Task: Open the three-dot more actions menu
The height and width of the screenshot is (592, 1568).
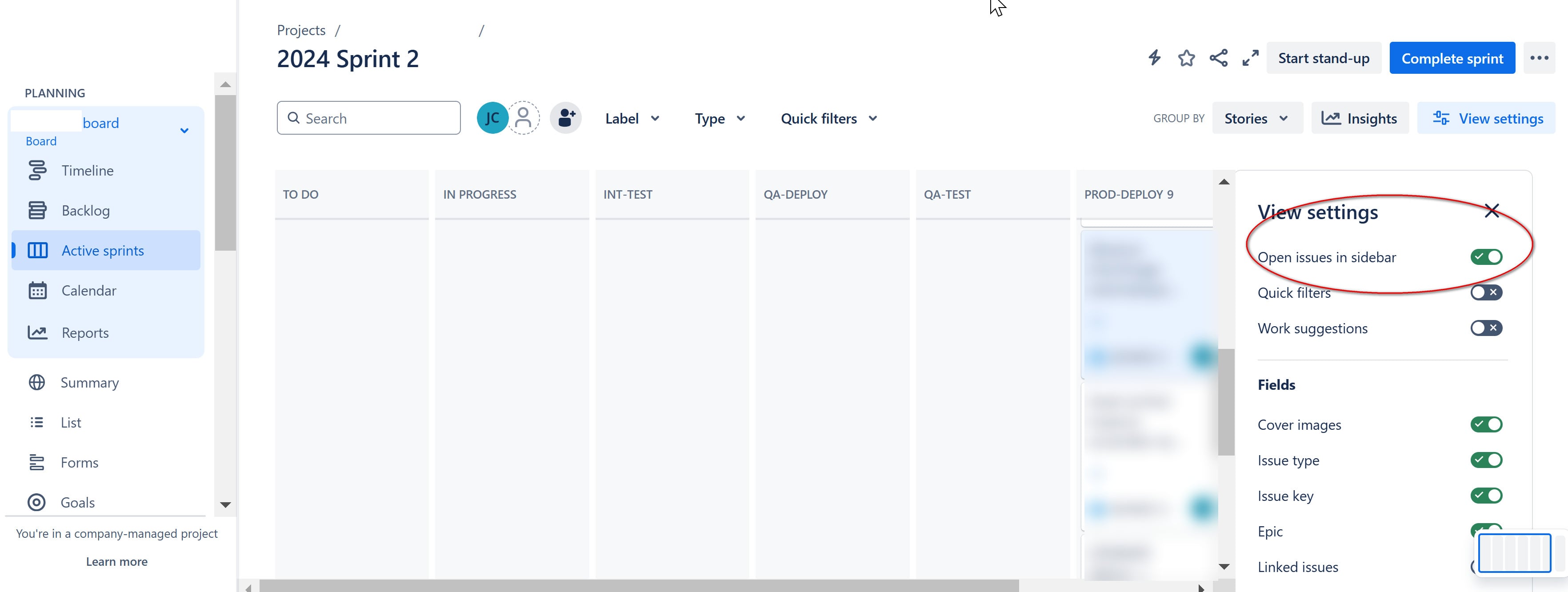Action: tap(1540, 58)
